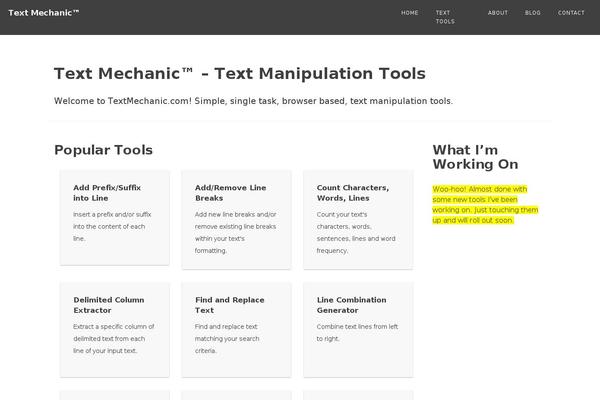Click the What I'm Working On heading

tap(475, 157)
